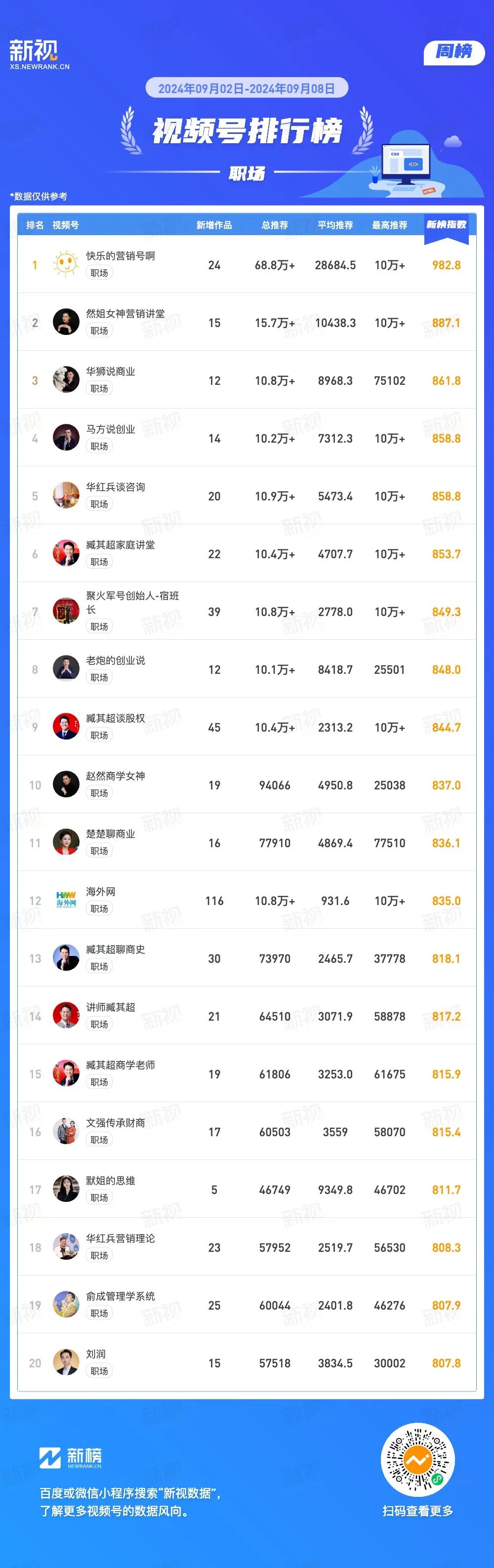
Task: Click the 新榜 logo in the footer
Action: [x=71, y=1457]
